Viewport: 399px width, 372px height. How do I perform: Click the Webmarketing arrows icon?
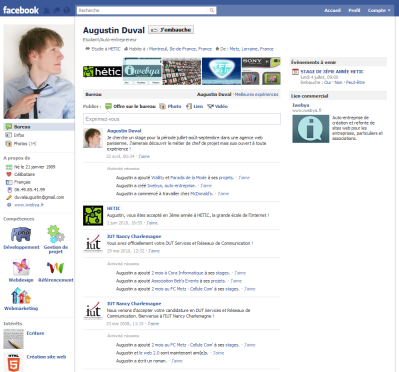point(21,296)
